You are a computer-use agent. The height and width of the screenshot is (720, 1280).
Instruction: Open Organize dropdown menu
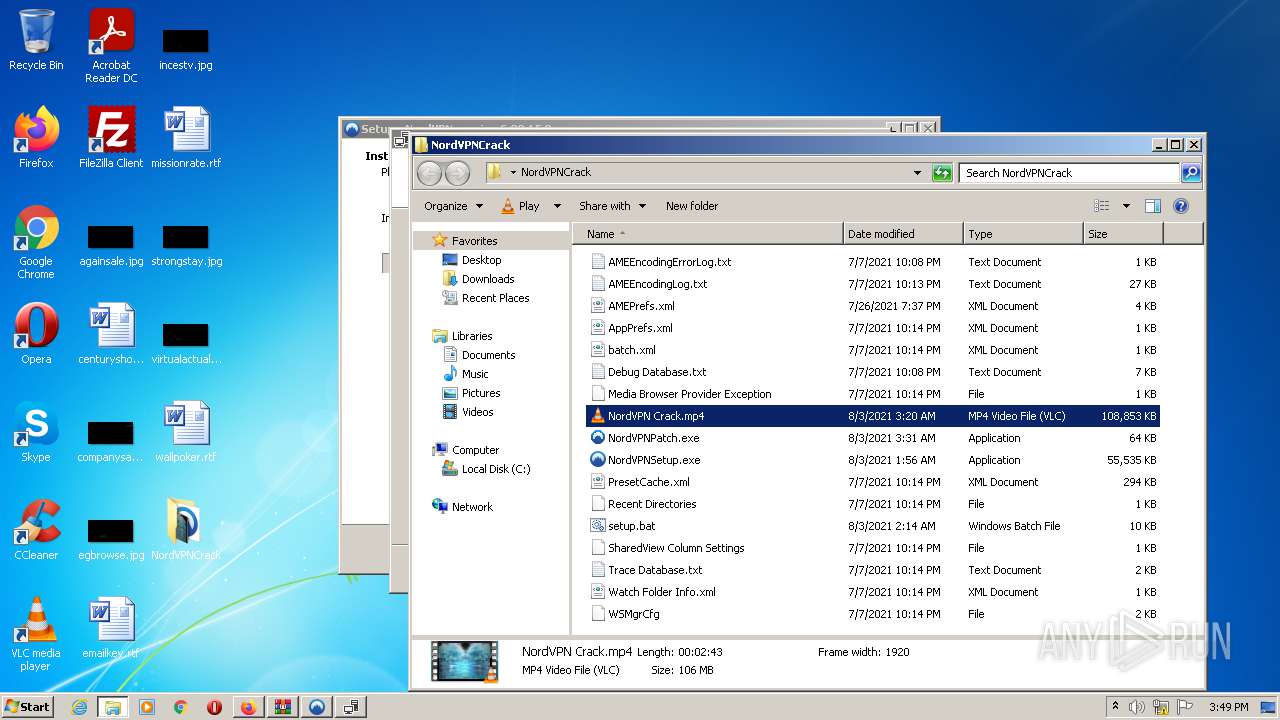tap(453, 206)
